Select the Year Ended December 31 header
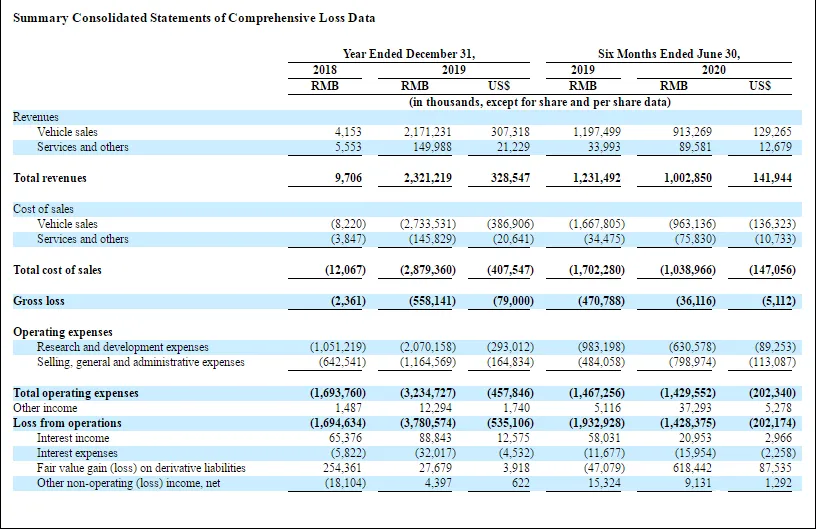The width and height of the screenshot is (817, 530). (409, 54)
